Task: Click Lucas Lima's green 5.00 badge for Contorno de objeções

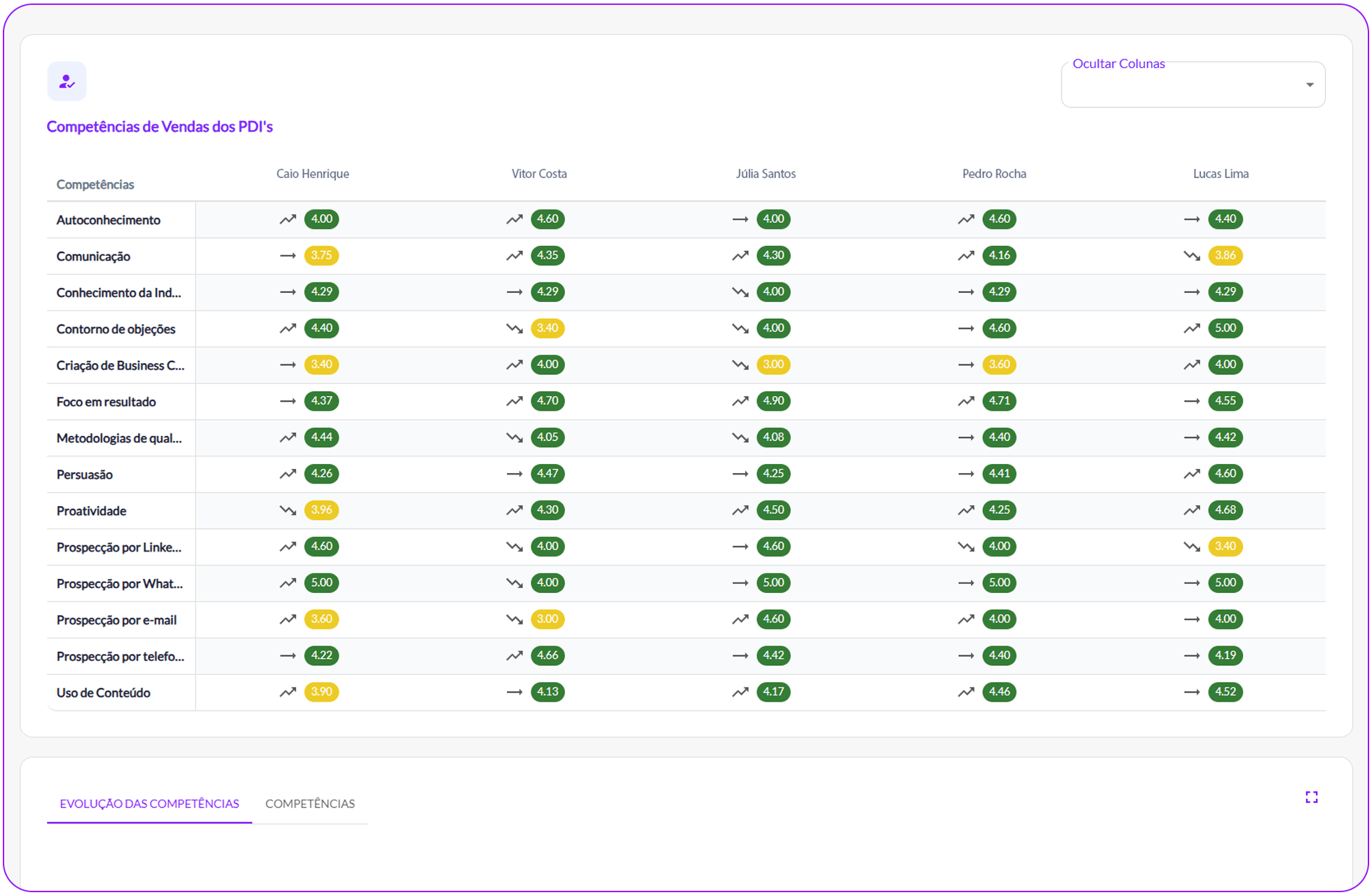Action: 1225,328
